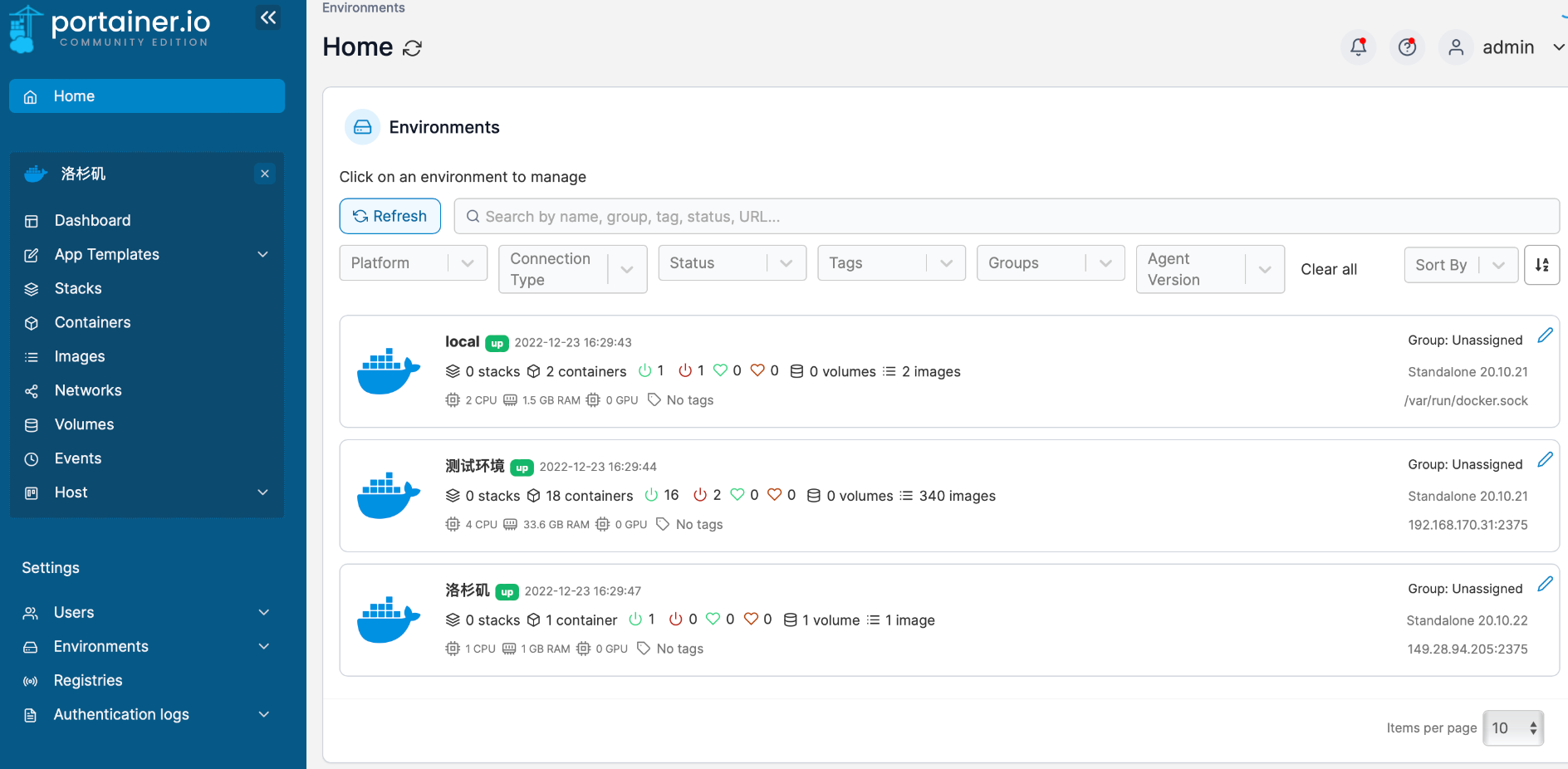Screen dimensions: 1568x769
Task: Open the local environment by its name
Action: point(462,341)
